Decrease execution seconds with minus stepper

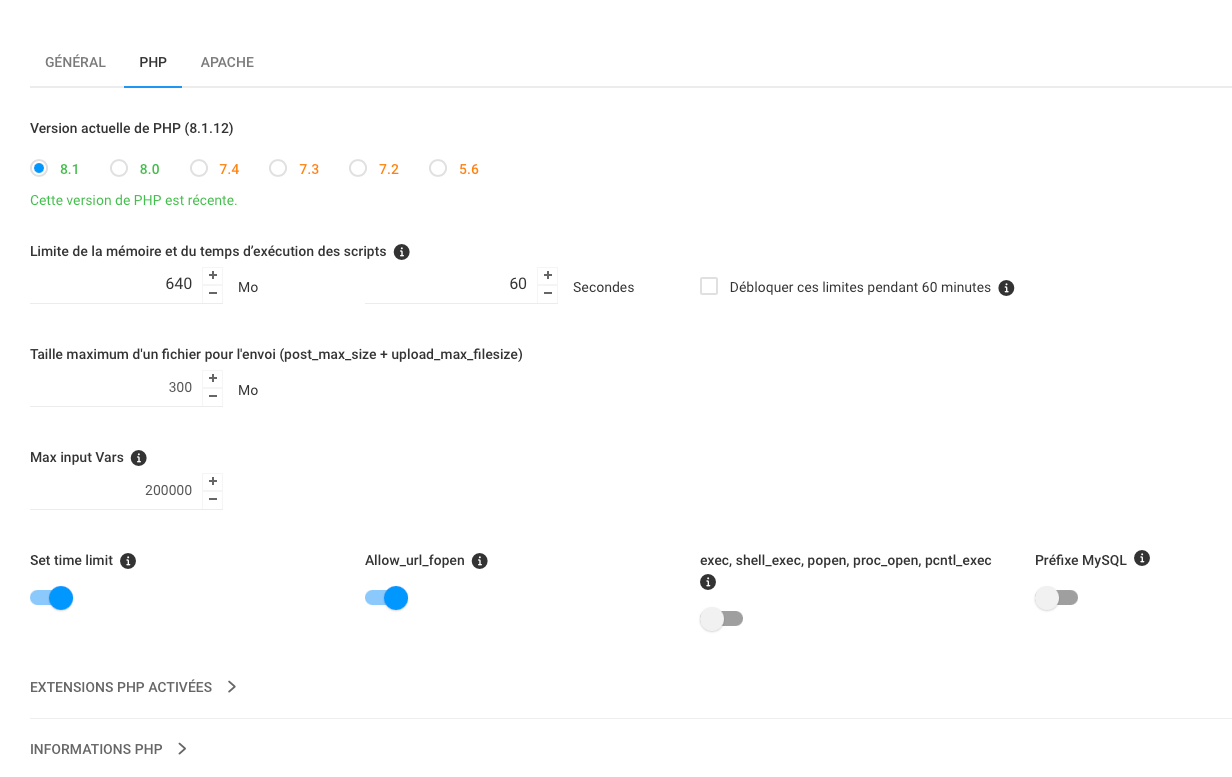tap(548, 294)
